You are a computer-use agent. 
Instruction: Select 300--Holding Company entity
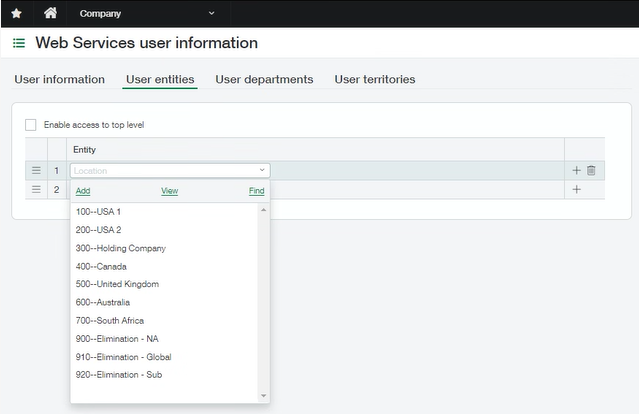[164, 248]
